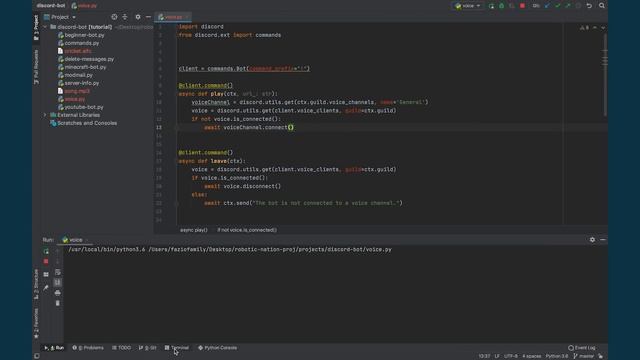Viewport: 640px width, 360px height.
Task: Open the Project view dropdown
Action: point(60,17)
